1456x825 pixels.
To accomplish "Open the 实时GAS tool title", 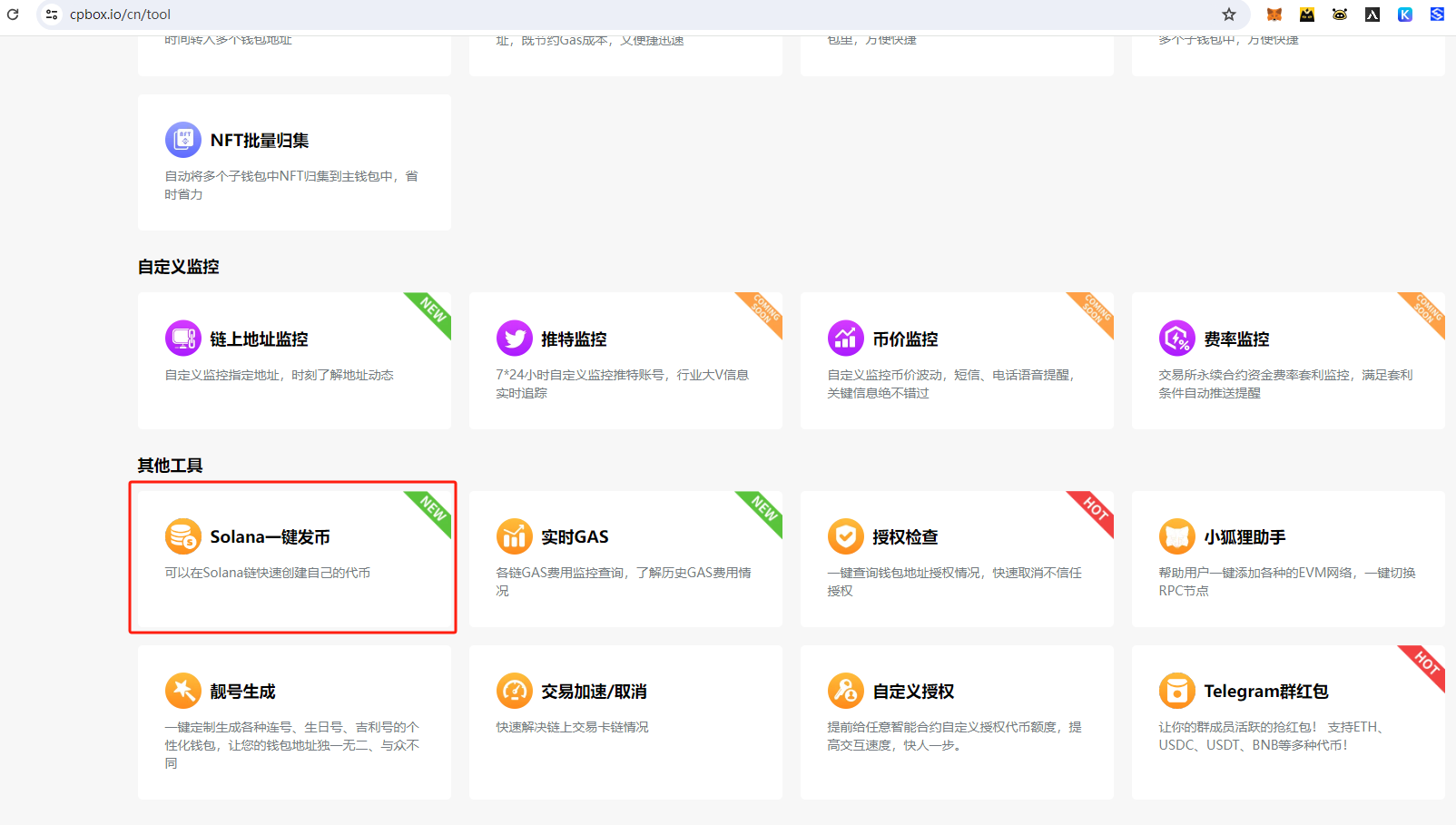I will [575, 536].
